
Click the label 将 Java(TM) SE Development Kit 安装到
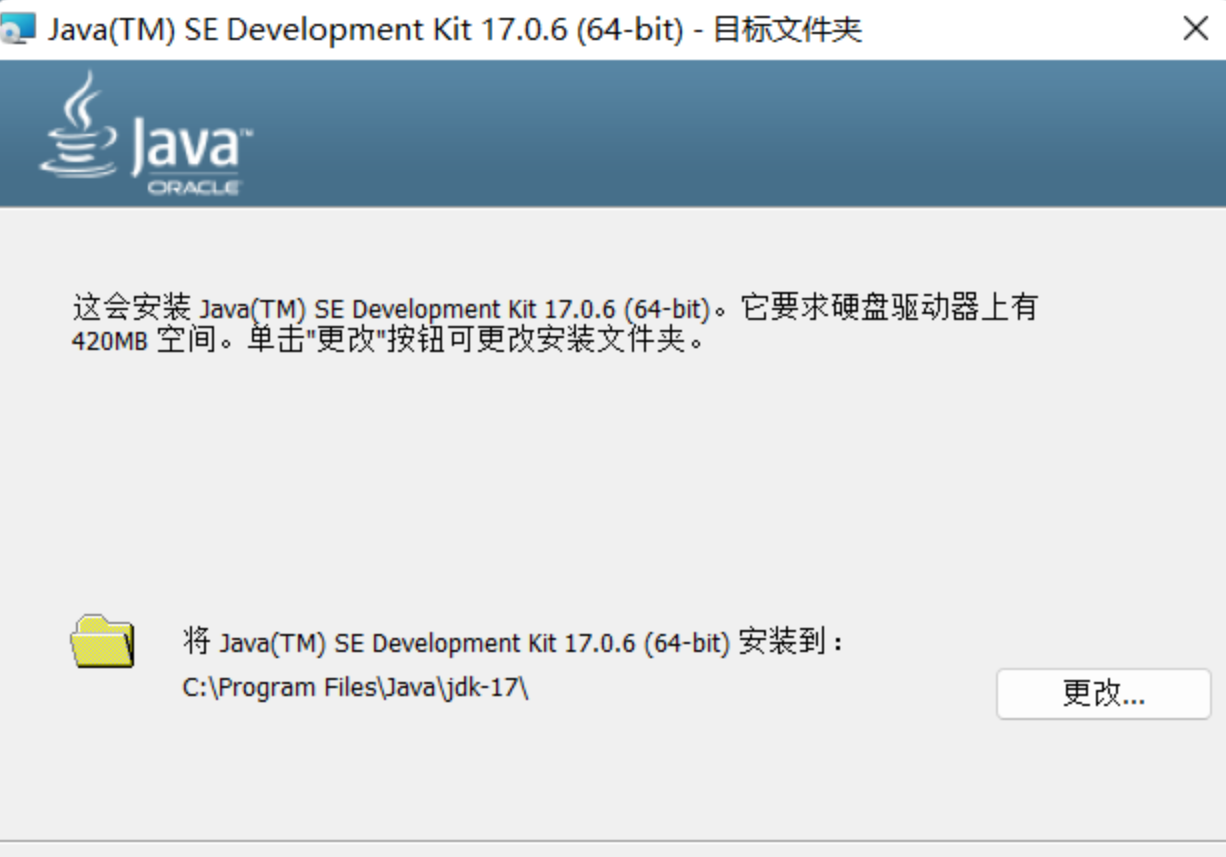[514, 642]
